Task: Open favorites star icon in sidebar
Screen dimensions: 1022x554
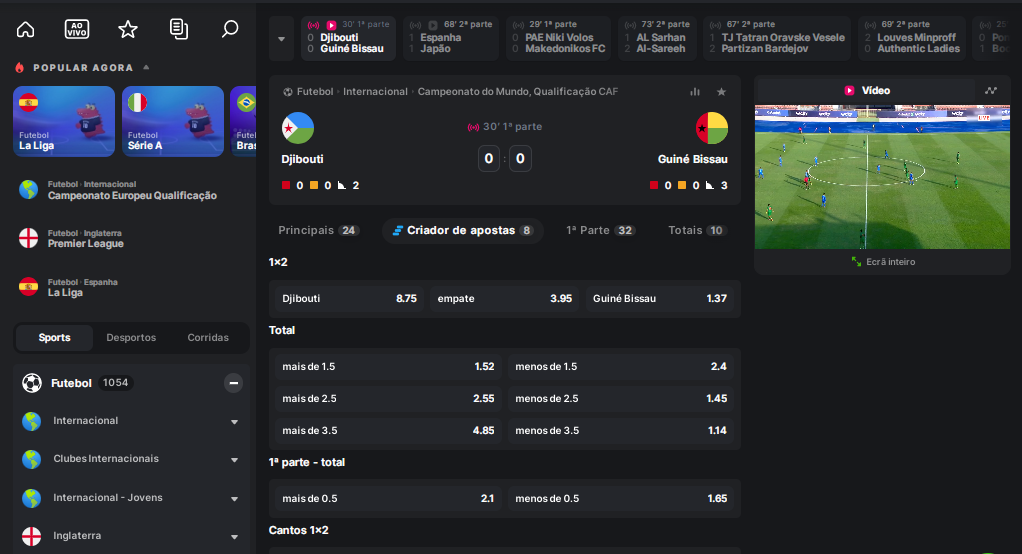Action: pyautogui.click(x=128, y=29)
